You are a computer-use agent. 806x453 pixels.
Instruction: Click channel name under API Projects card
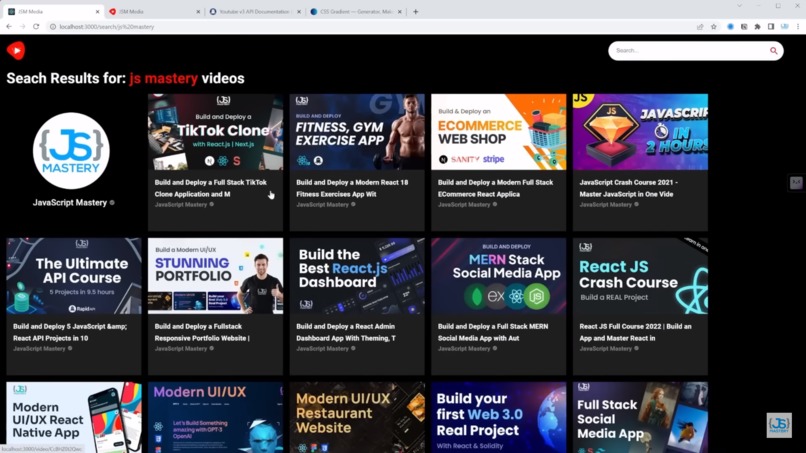[x=39, y=349]
